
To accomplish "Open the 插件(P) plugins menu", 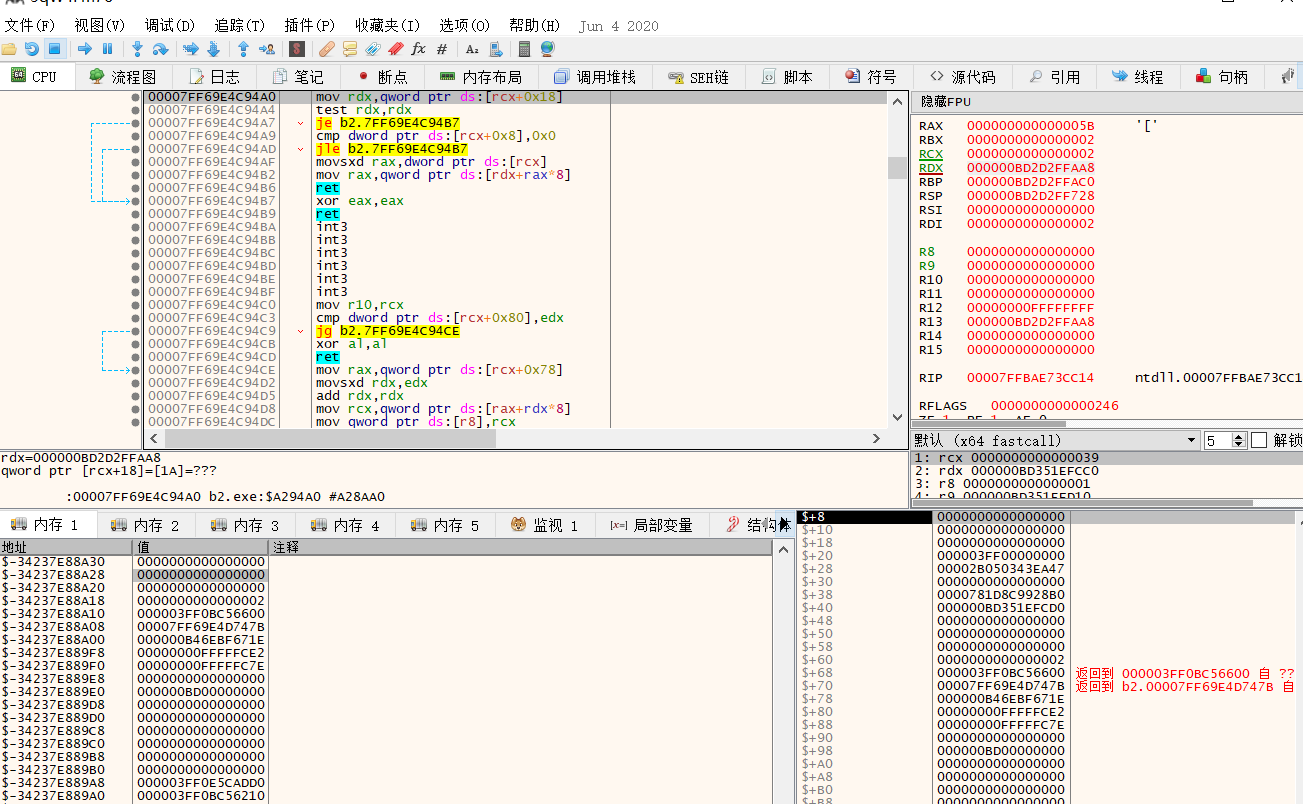I will tap(309, 25).
